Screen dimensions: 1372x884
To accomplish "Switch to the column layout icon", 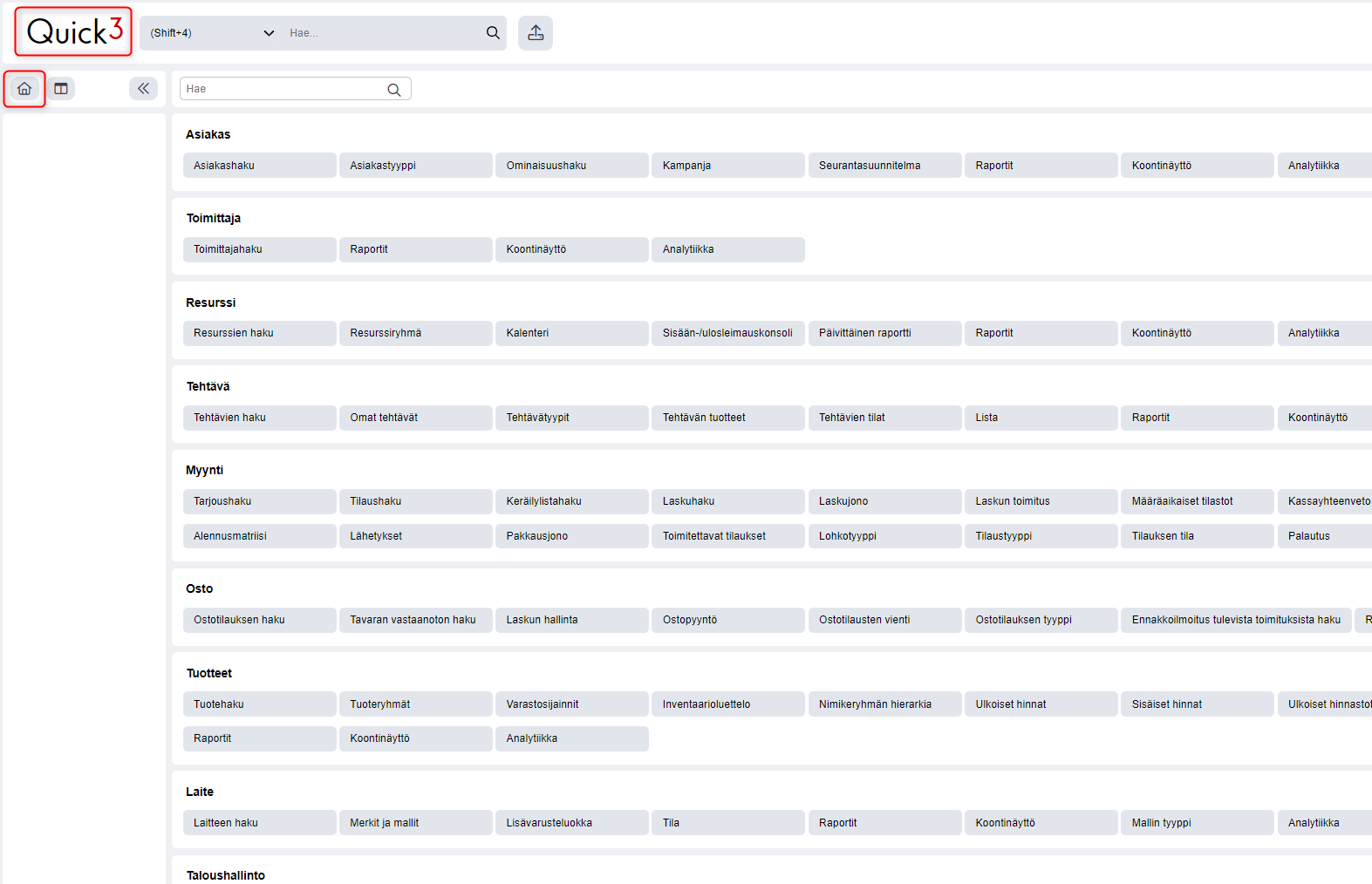I will (61, 89).
